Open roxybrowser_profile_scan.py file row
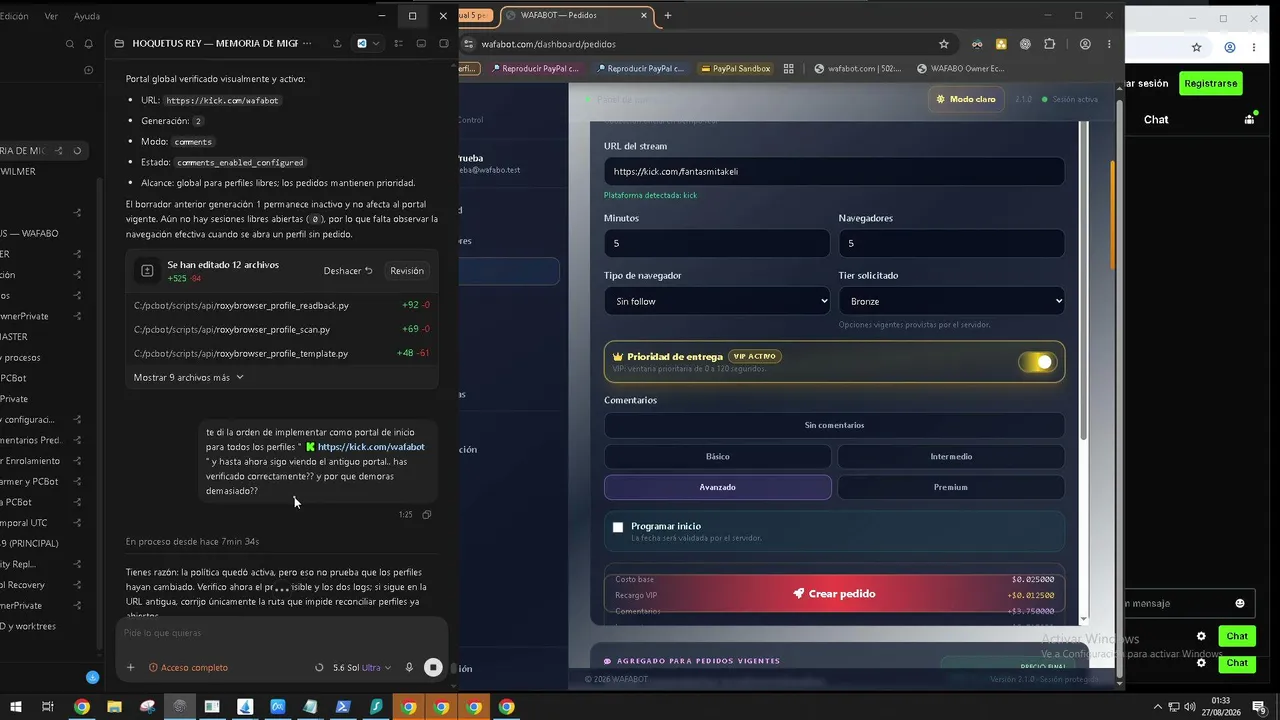The image size is (1280, 720). [x=282, y=329]
